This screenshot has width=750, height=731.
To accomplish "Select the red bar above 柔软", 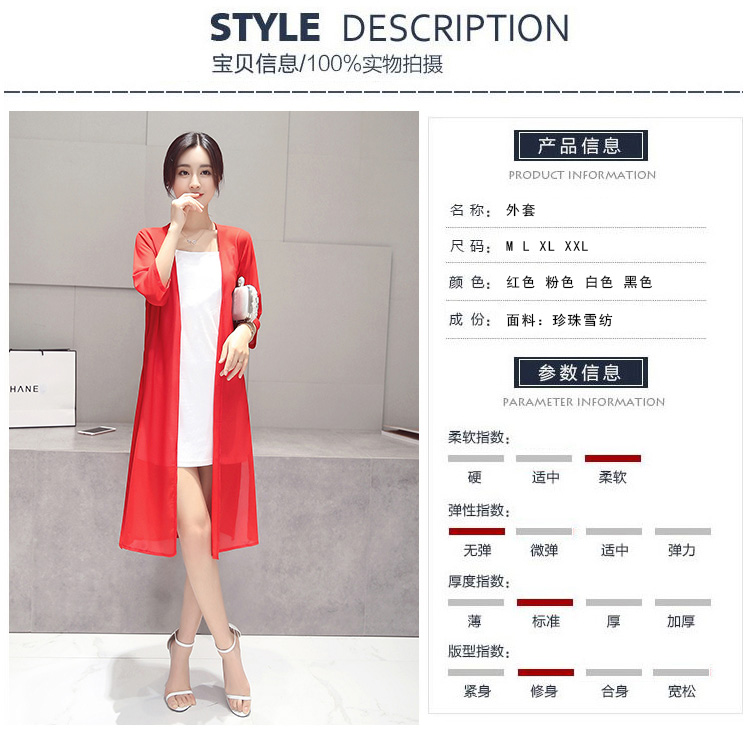I will [x=613, y=458].
